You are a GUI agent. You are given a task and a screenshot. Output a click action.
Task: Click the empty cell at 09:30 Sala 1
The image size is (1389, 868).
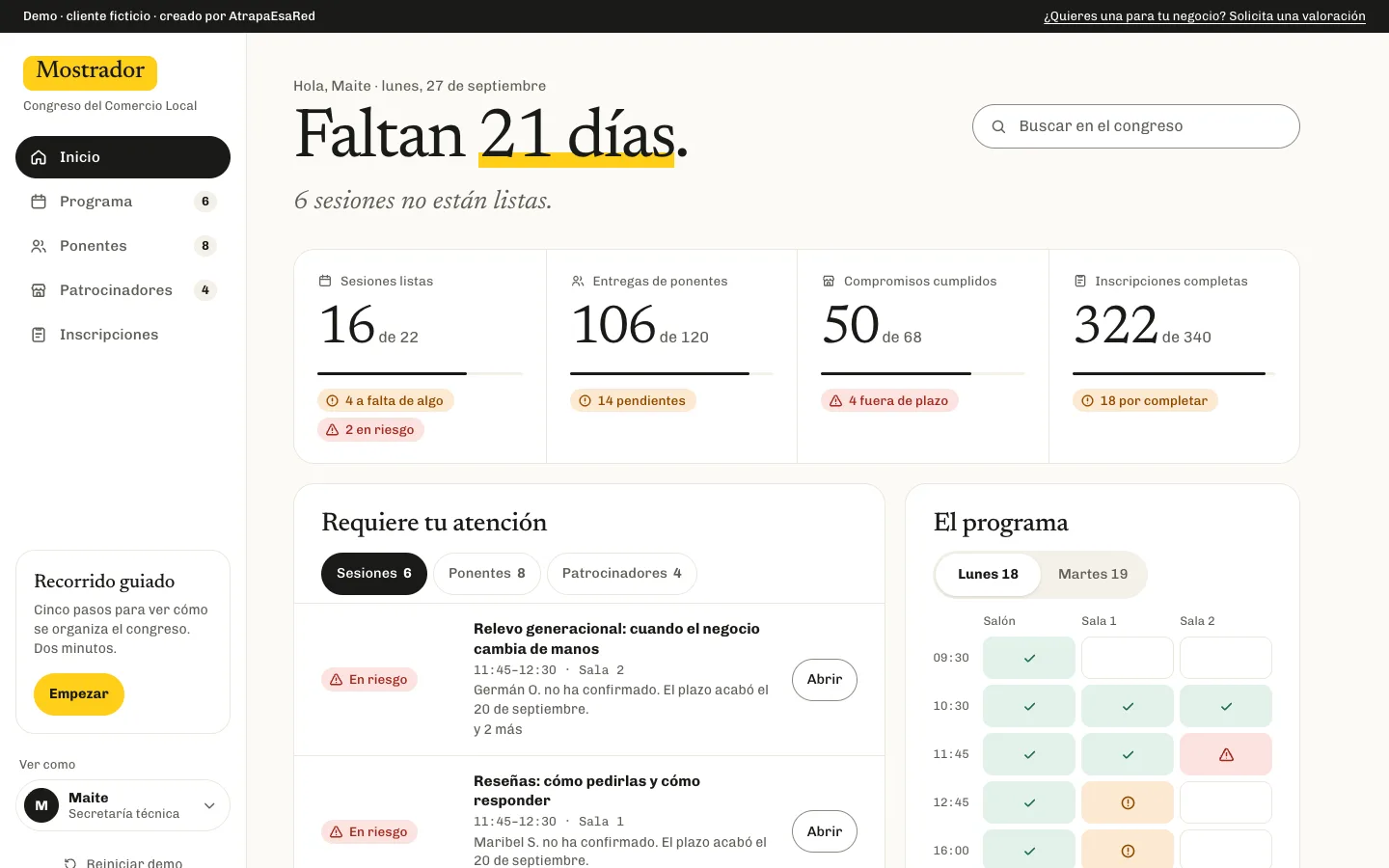pyautogui.click(x=1128, y=658)
